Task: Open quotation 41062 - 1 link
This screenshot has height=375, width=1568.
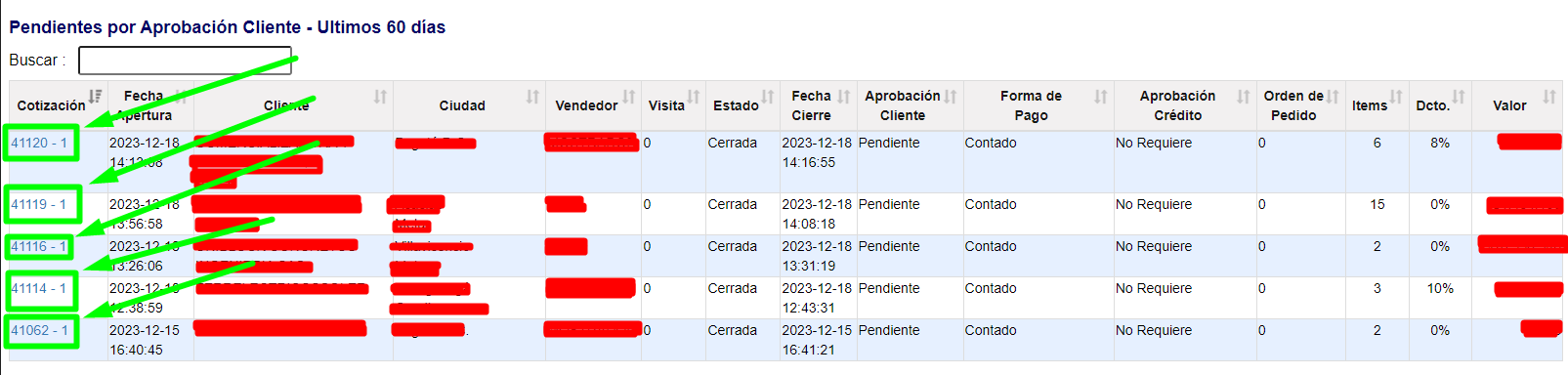Action: (x=39, y=330)
